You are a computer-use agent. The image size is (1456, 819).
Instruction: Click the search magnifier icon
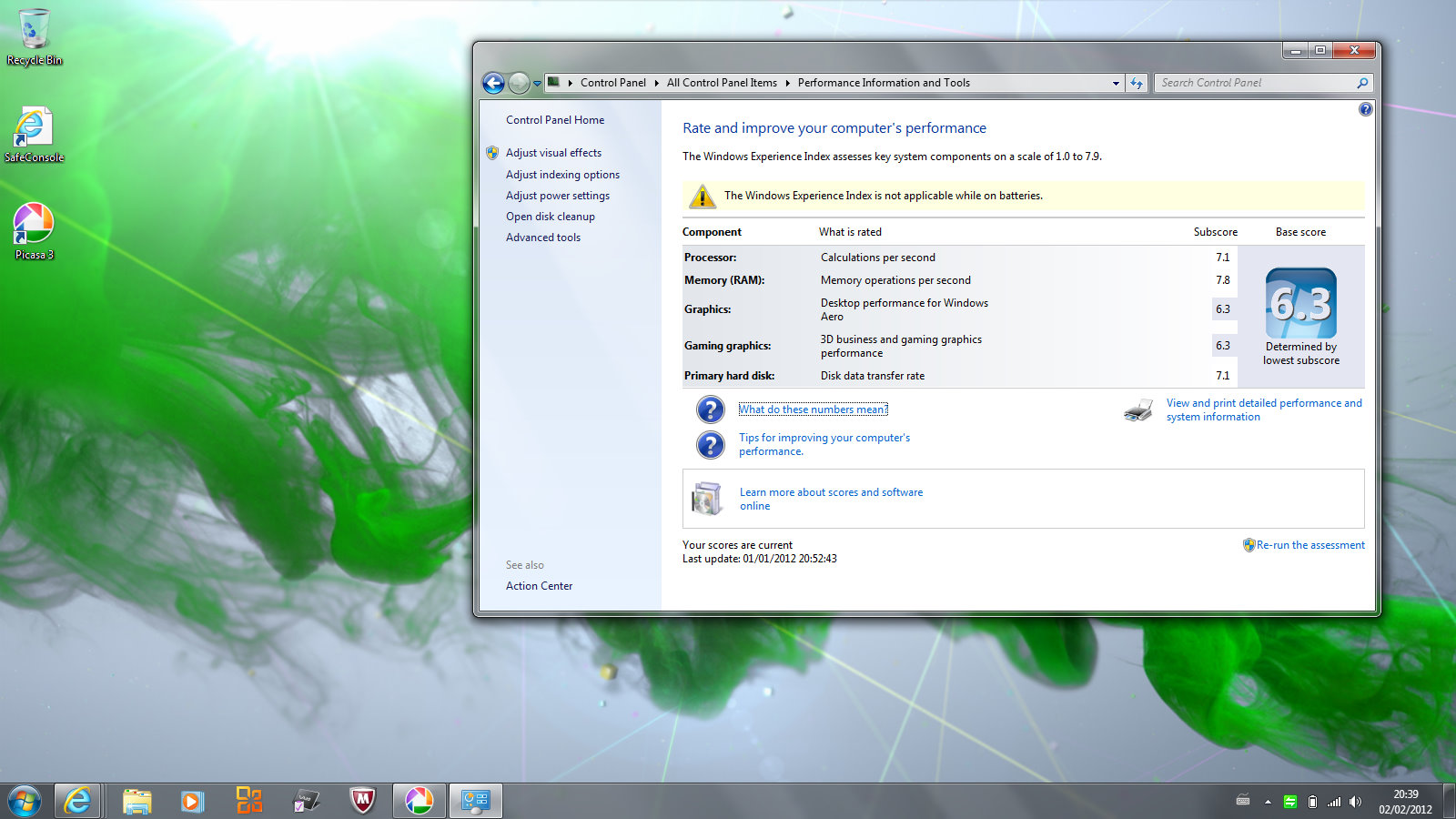coord(1362,83)
